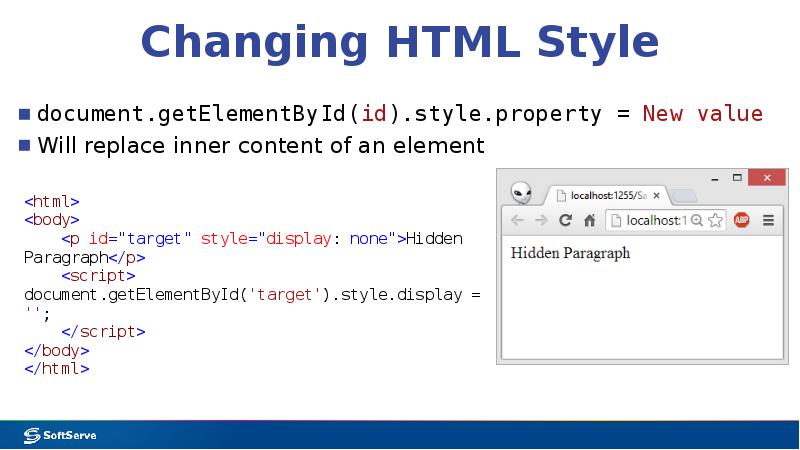
Task: Click the zoom magnifier icon in address bar
Action: click(697, 220)
